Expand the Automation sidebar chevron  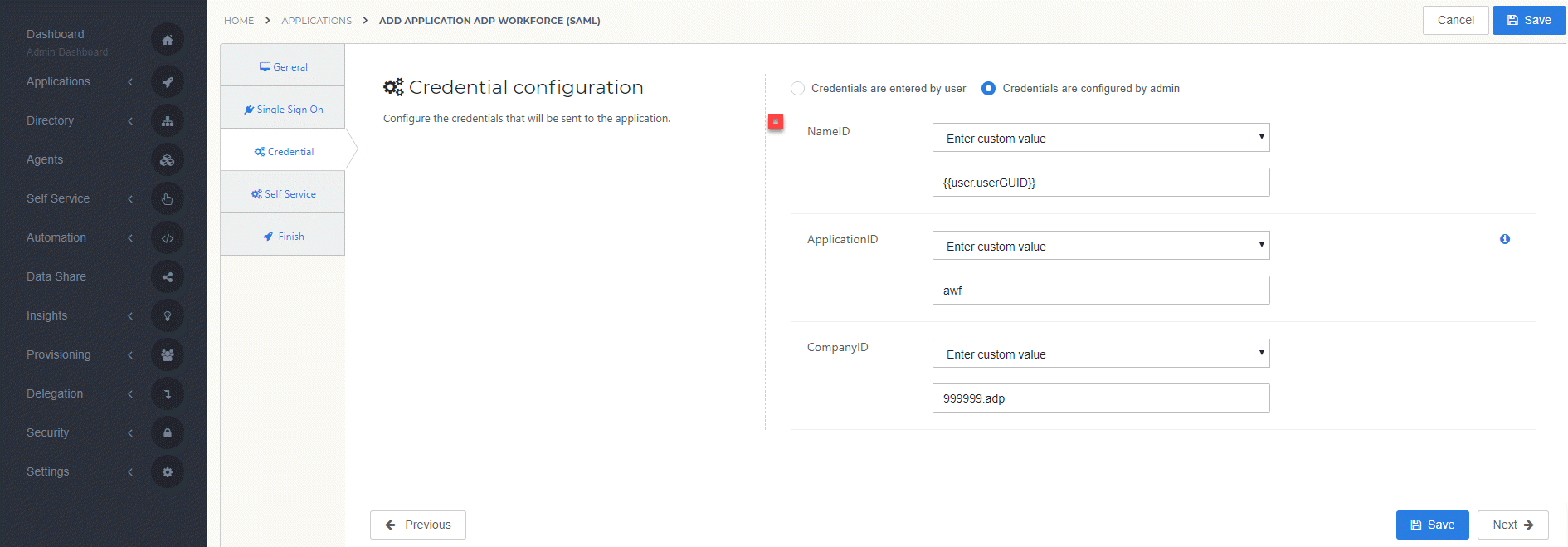pos(130,237)
